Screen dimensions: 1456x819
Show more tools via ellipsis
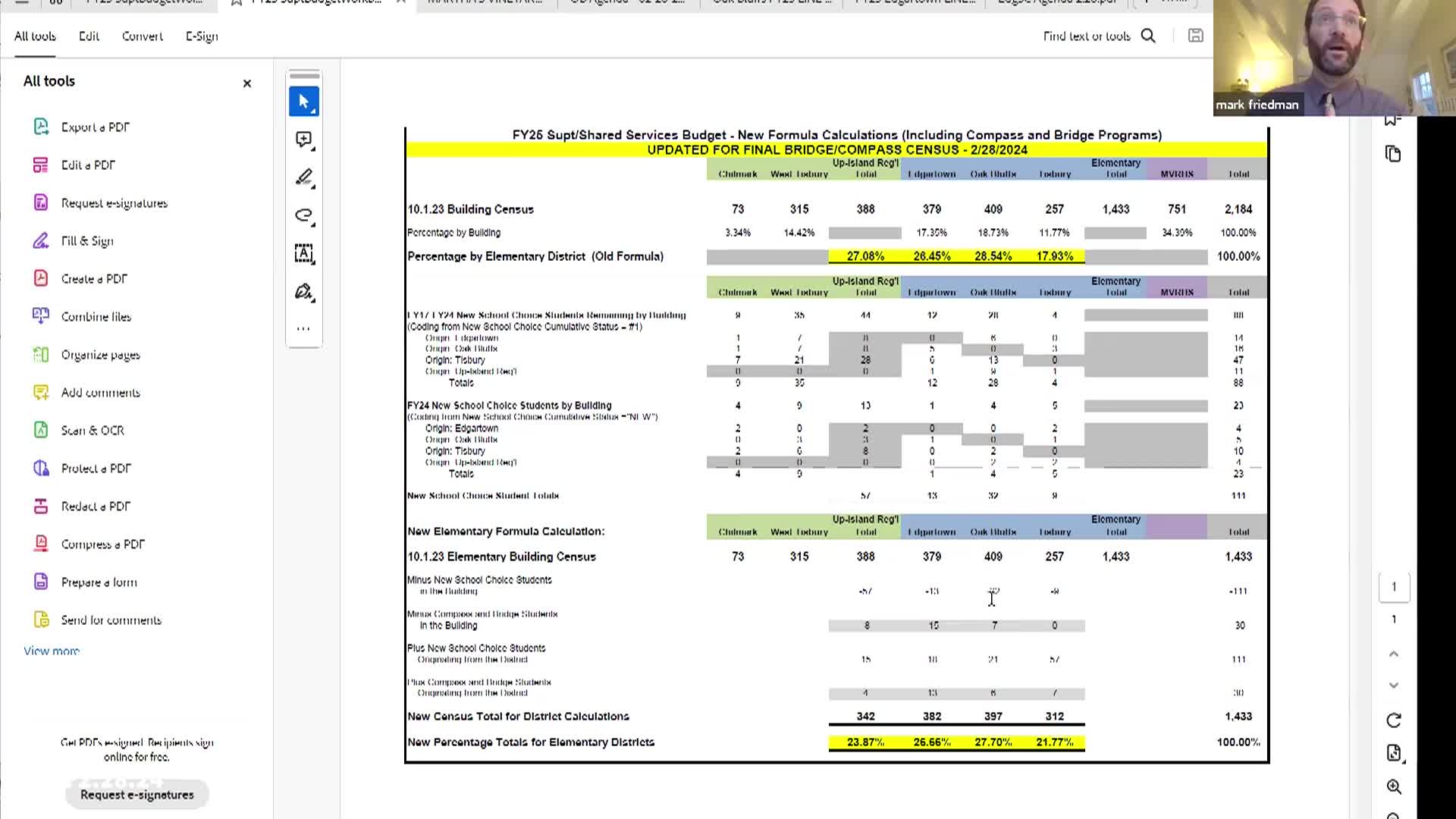tap(304, 329)
